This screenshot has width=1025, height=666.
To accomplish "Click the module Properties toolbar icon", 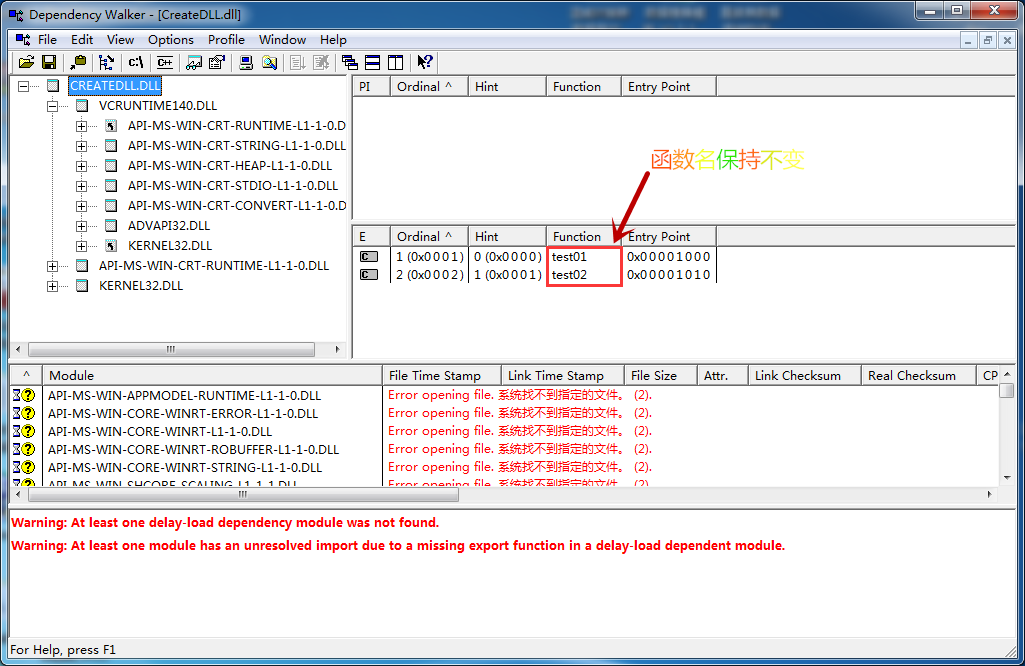I will (x=216, y=62).
